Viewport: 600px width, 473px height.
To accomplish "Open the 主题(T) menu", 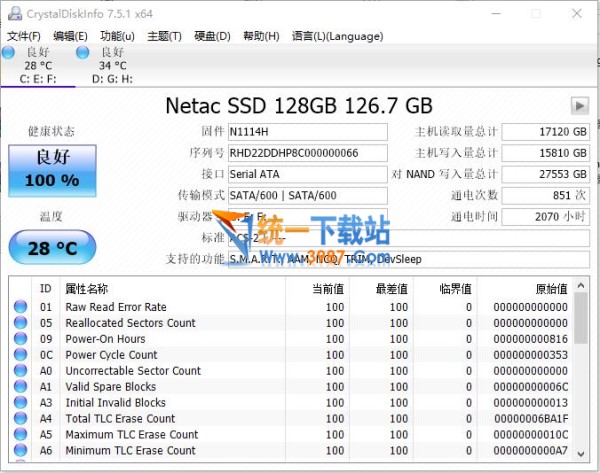I will 165,36.
